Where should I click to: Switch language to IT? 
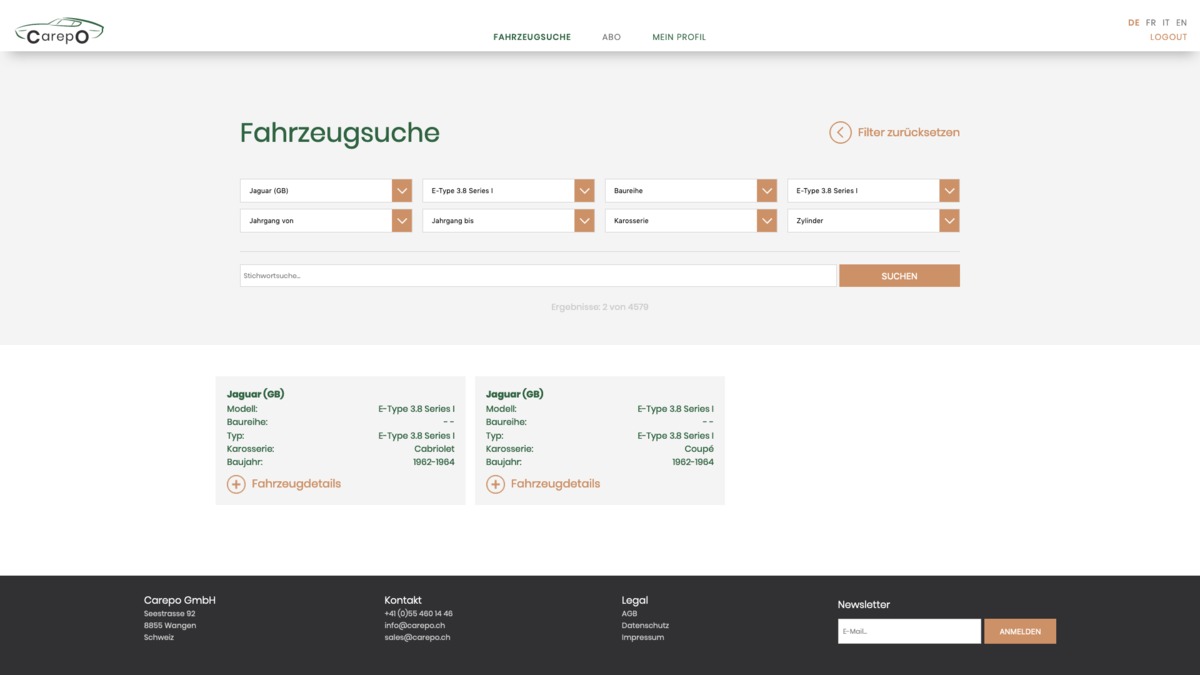pyautogui.click(x=1166, y=22)
